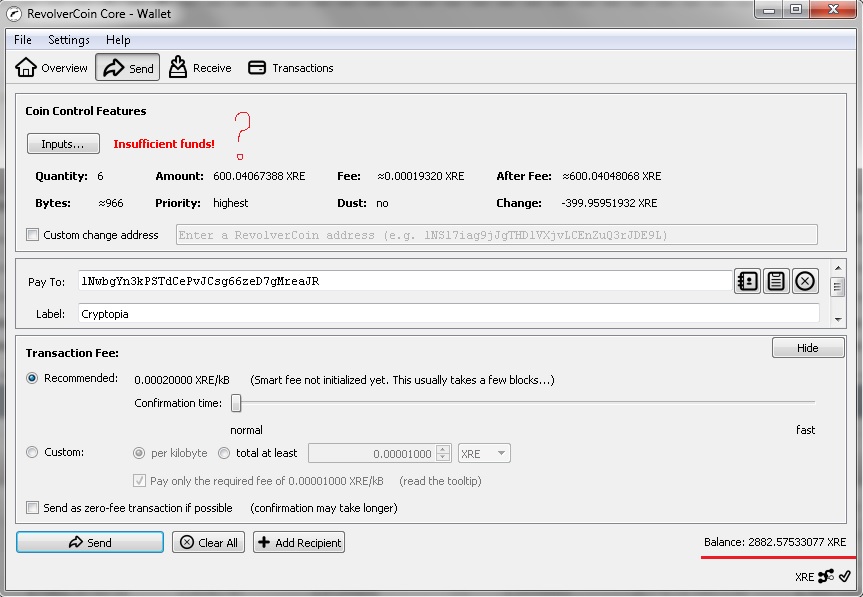The height and width of the screenshot is (597, 863).
Task: Select the Recommended fee radio button
Action: 32,378
